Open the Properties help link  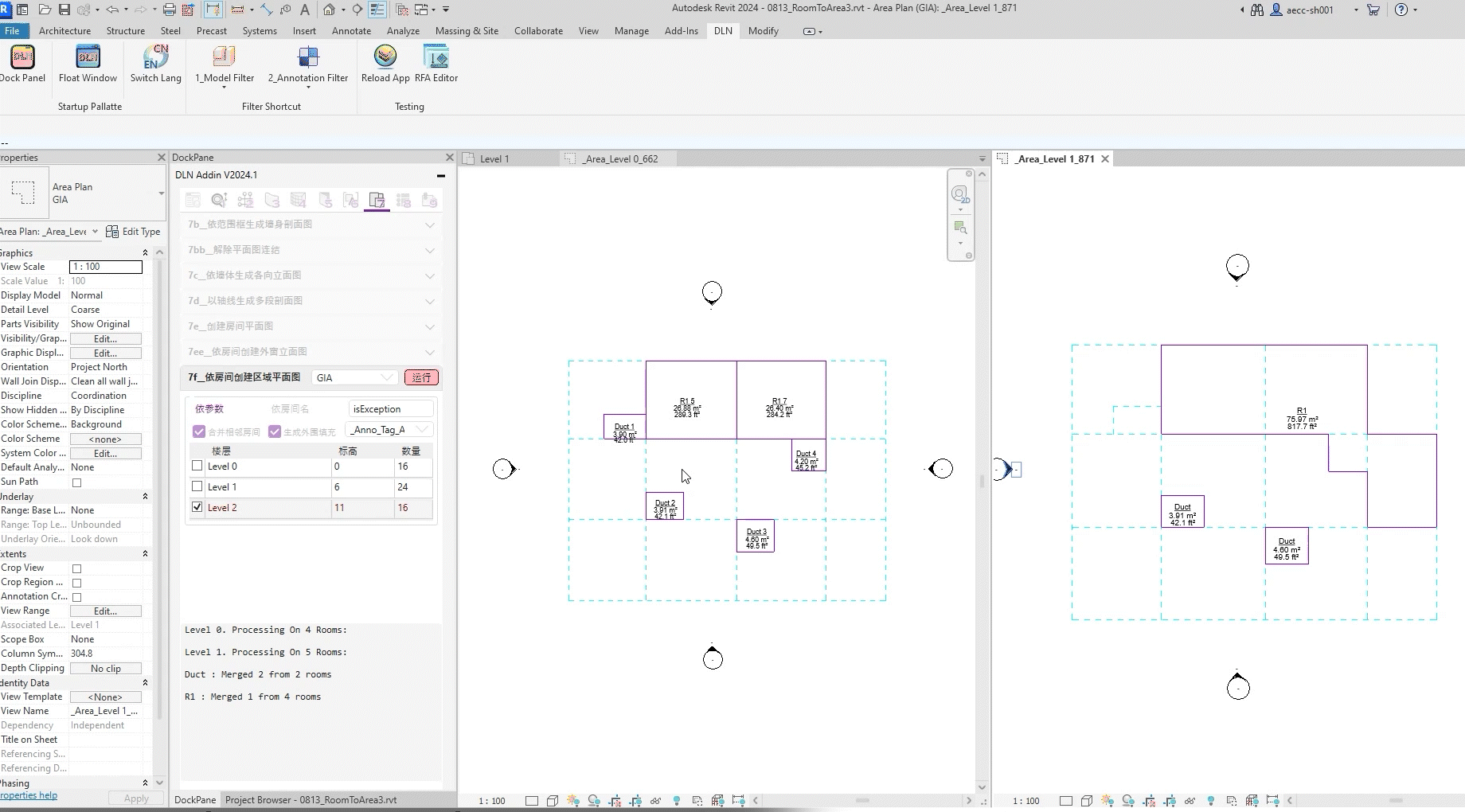[29, 795]
